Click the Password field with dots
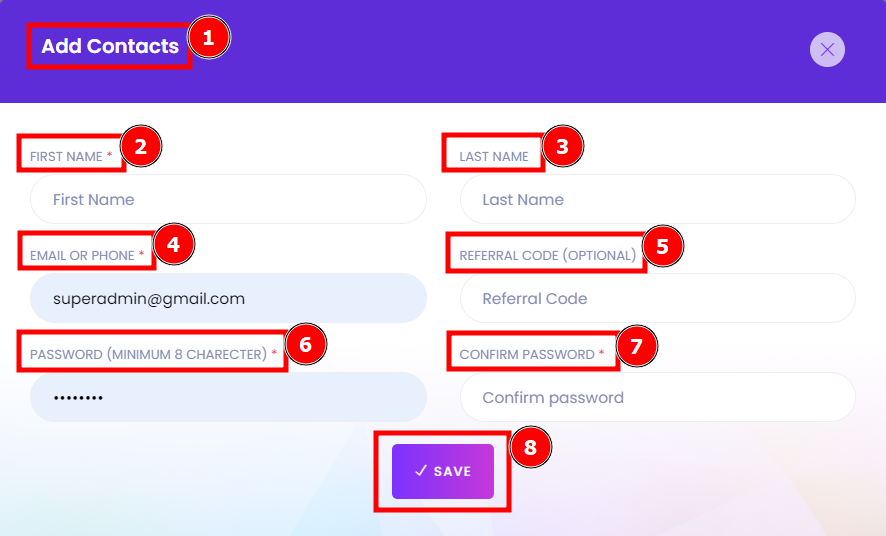 [x=228, y=397]
